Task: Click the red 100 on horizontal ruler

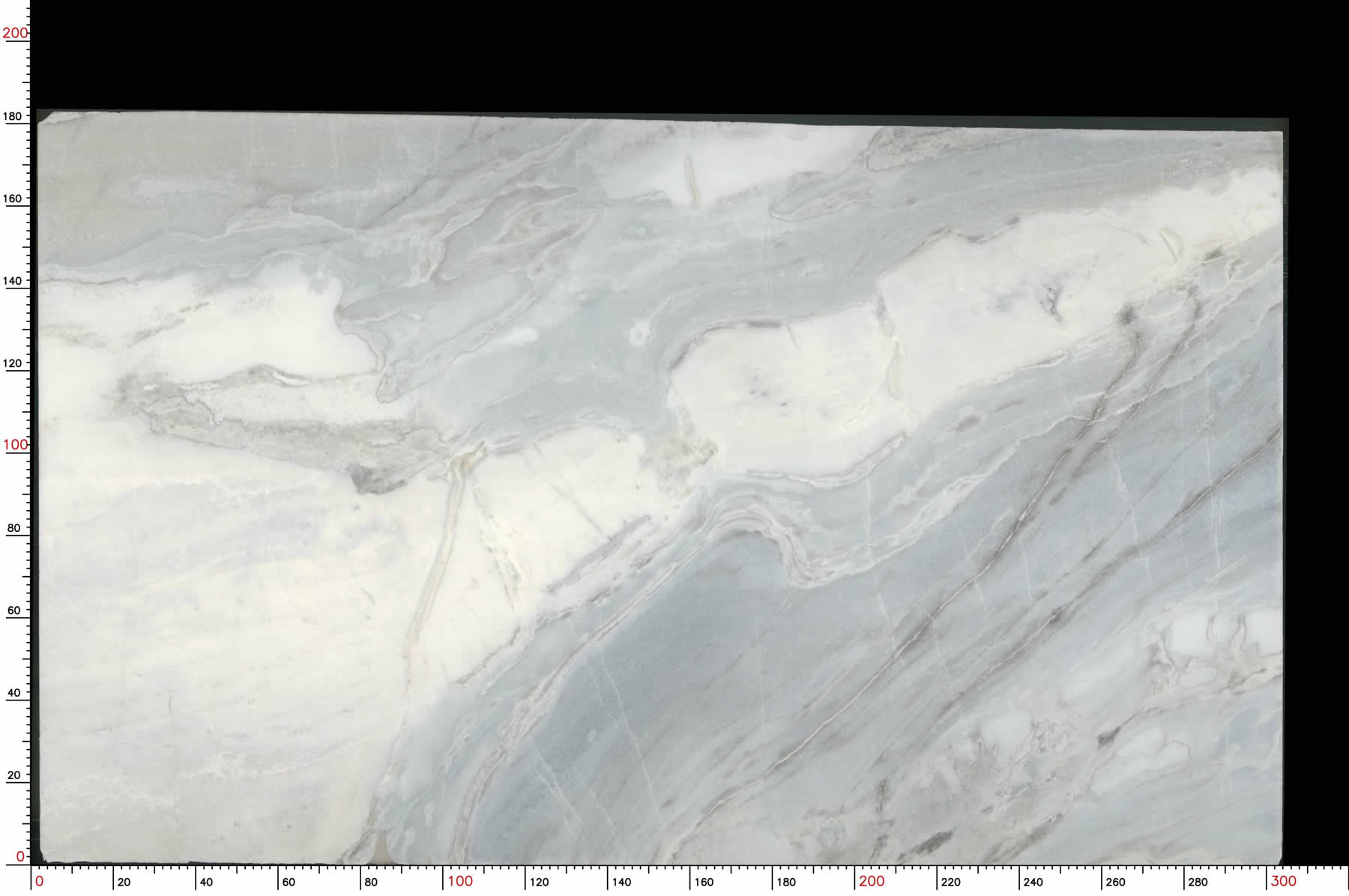Action: pyautogui.click(x=460, y=881)
